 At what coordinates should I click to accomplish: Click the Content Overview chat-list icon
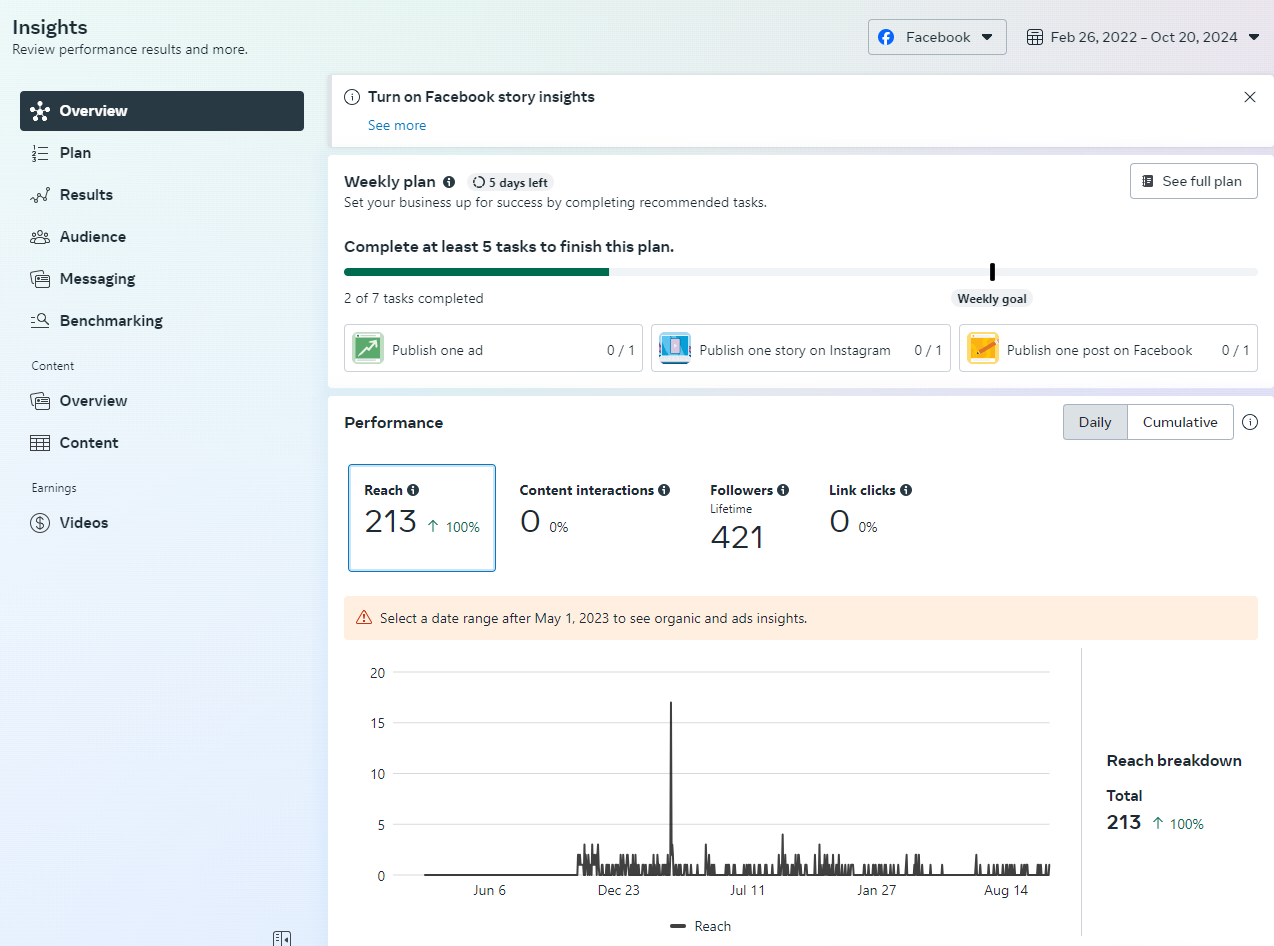click(40, 401)
